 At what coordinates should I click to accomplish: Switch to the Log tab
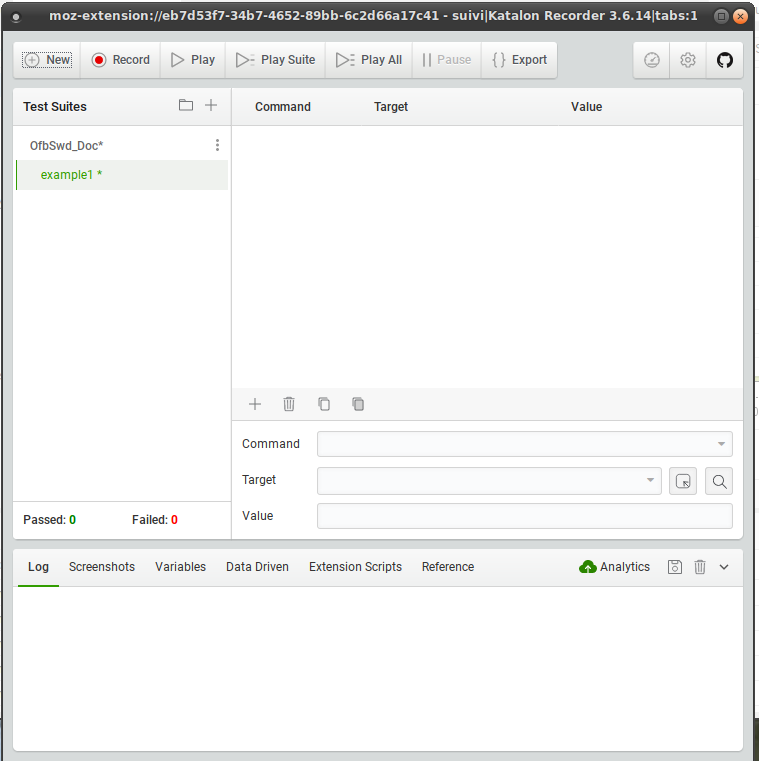[x=38, y=567]
